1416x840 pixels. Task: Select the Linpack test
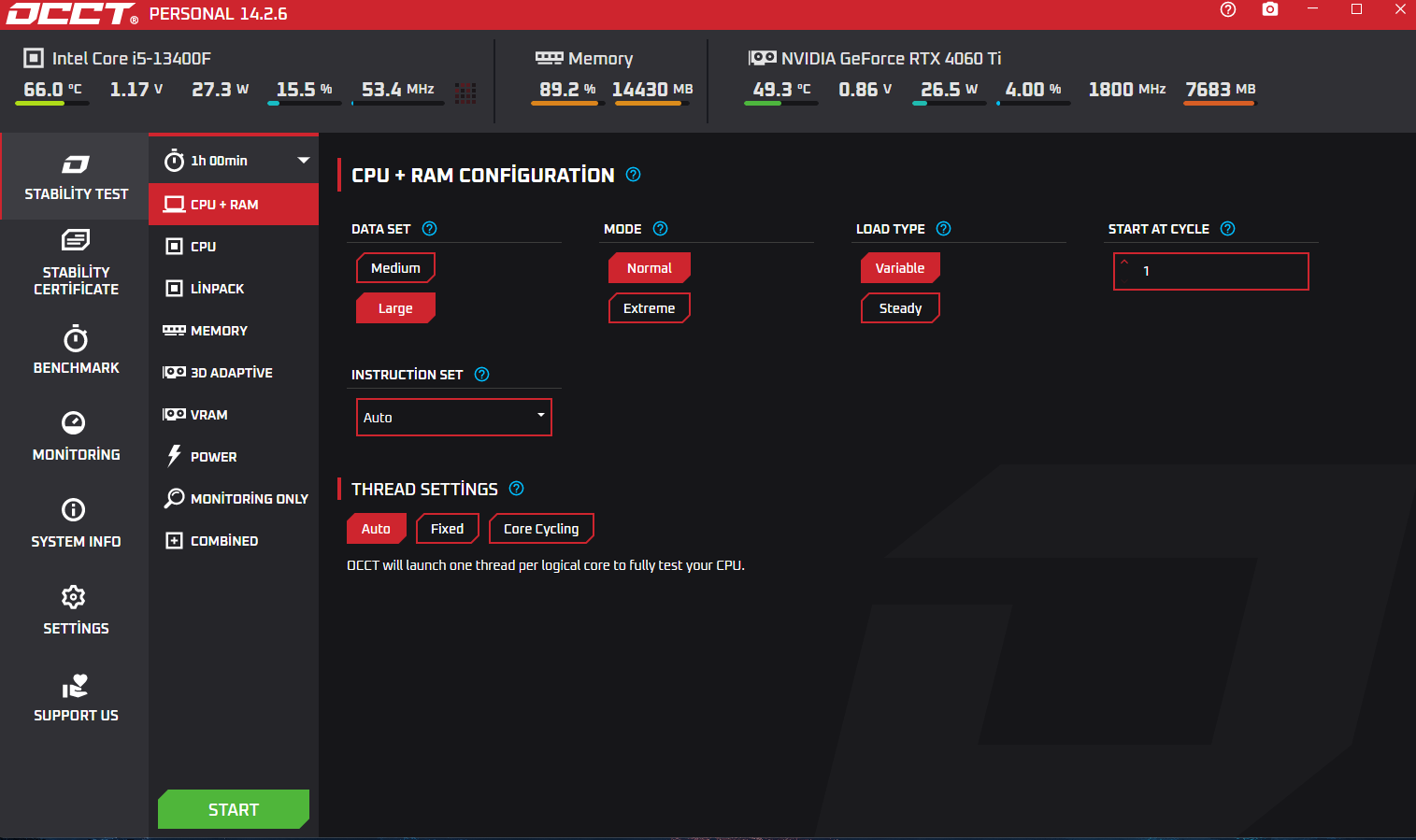click(234, 289)
